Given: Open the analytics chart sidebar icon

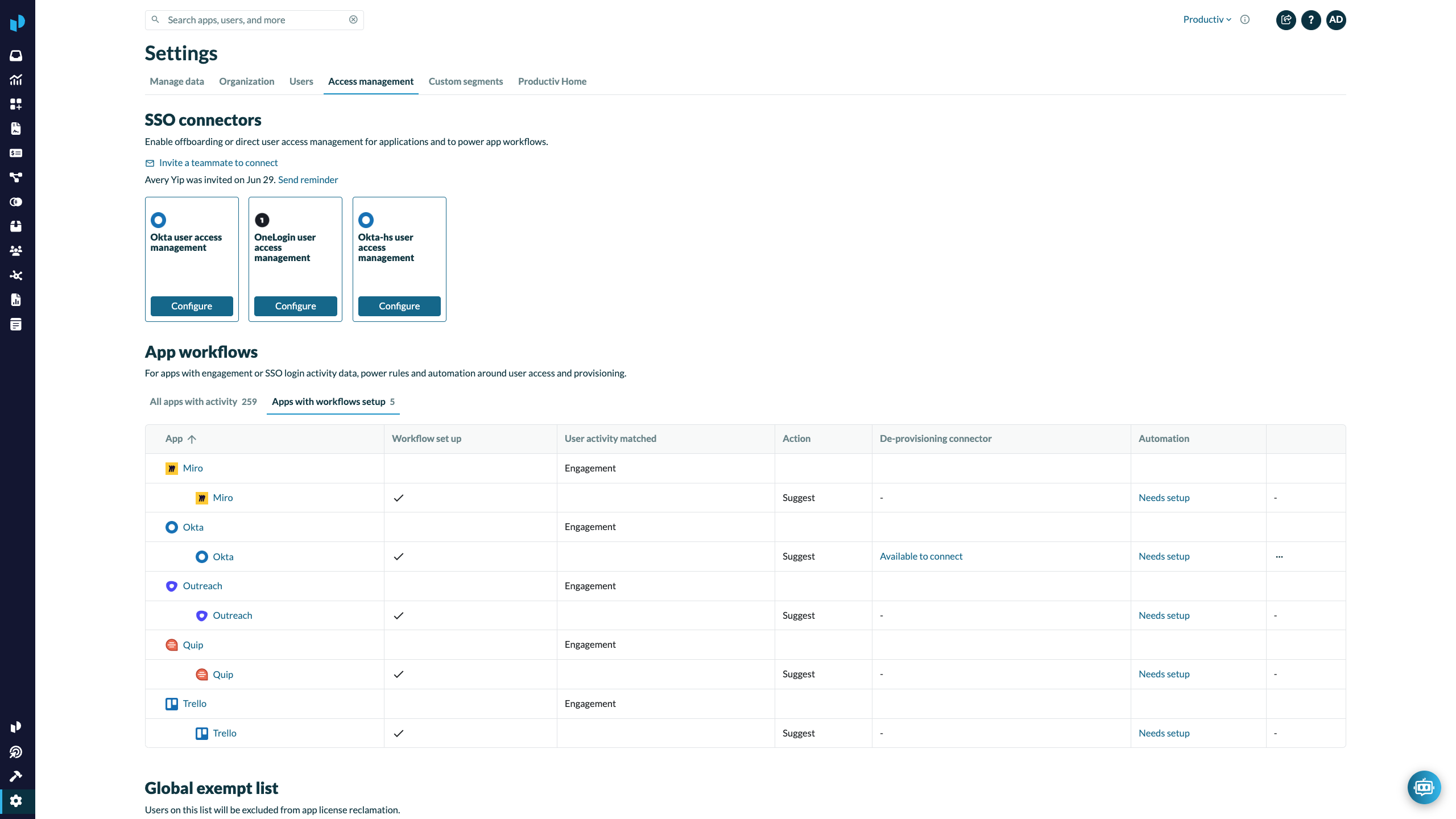Looking at the screenshot, I should tap(16, 80).
